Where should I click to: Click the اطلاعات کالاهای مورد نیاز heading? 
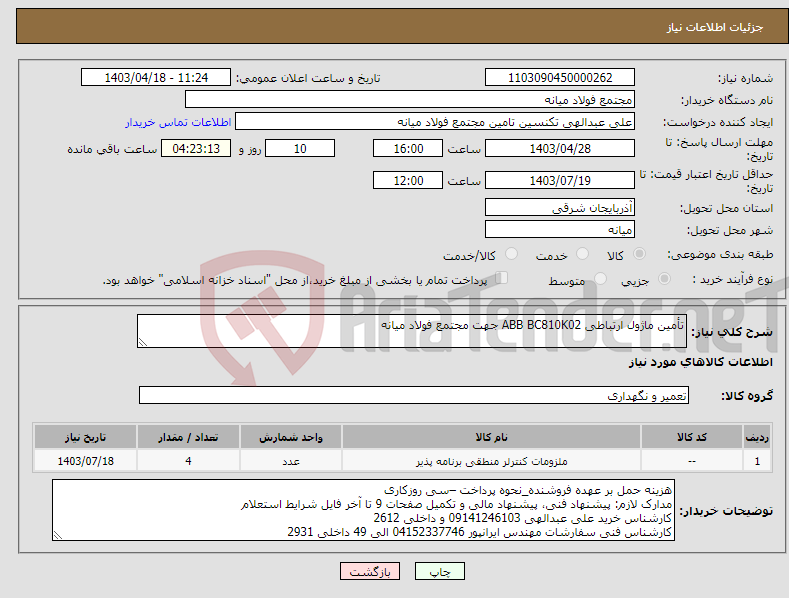700,362
